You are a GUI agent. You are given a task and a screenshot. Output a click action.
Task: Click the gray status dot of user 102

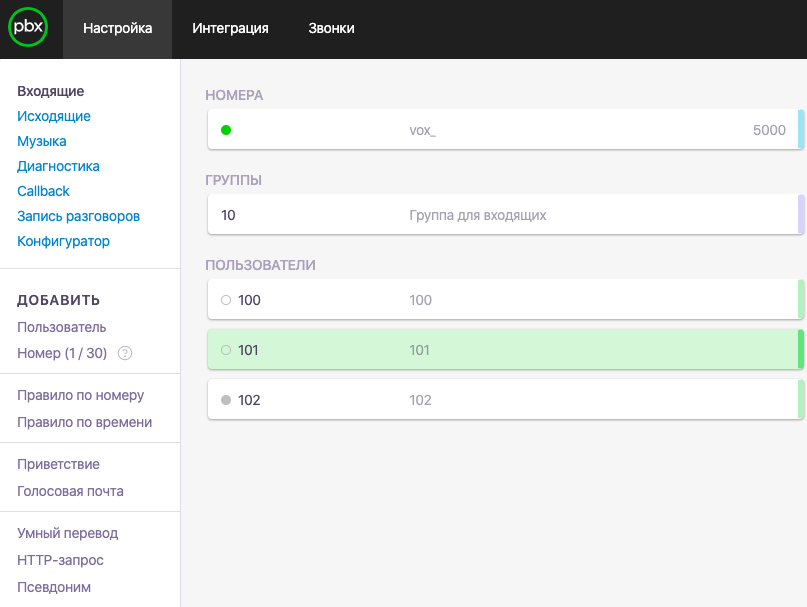coord(225,400)
